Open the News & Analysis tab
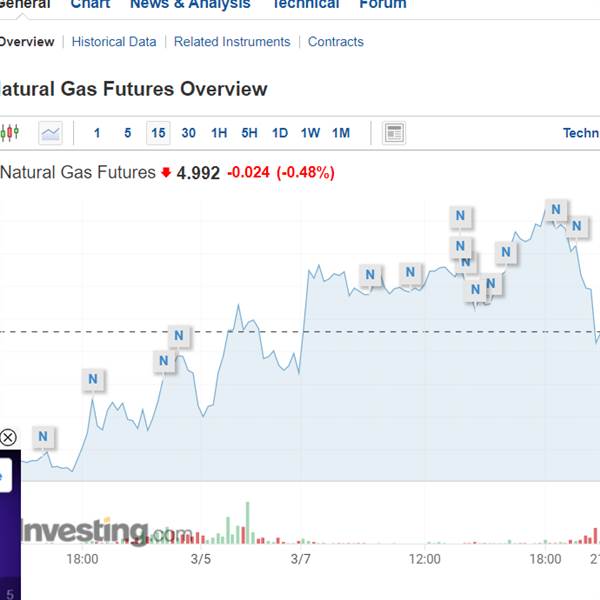 (190, 4)
